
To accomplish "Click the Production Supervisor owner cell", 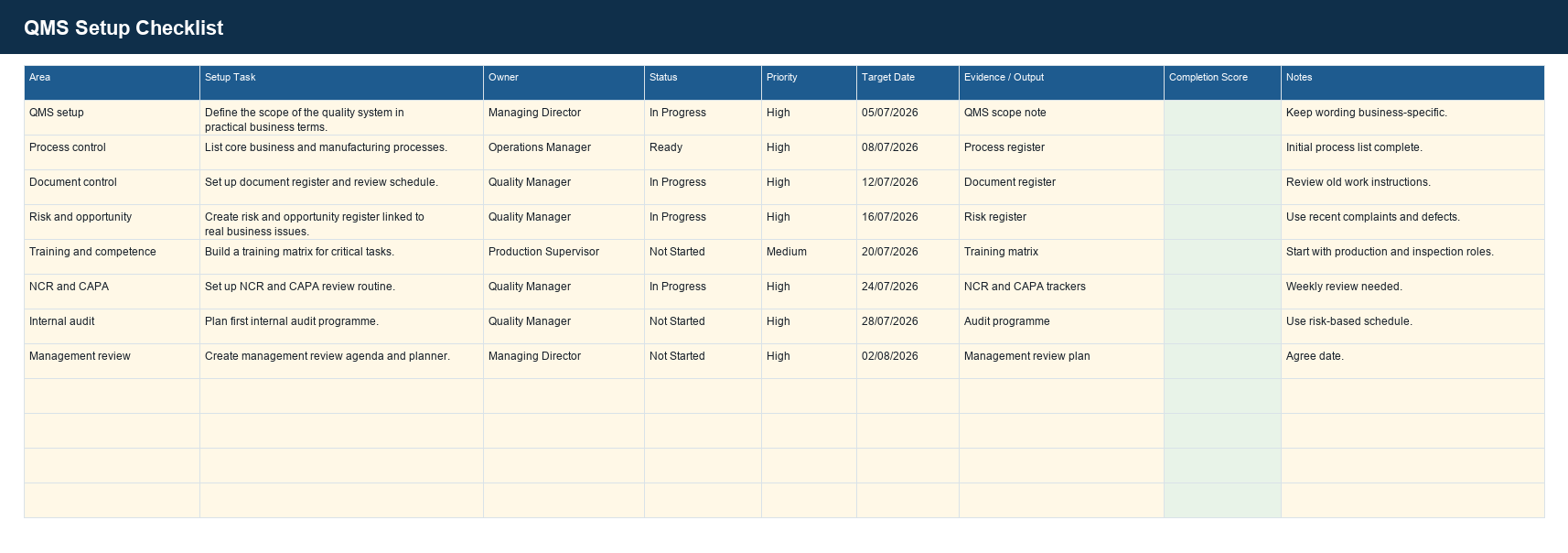I will 564,256.
